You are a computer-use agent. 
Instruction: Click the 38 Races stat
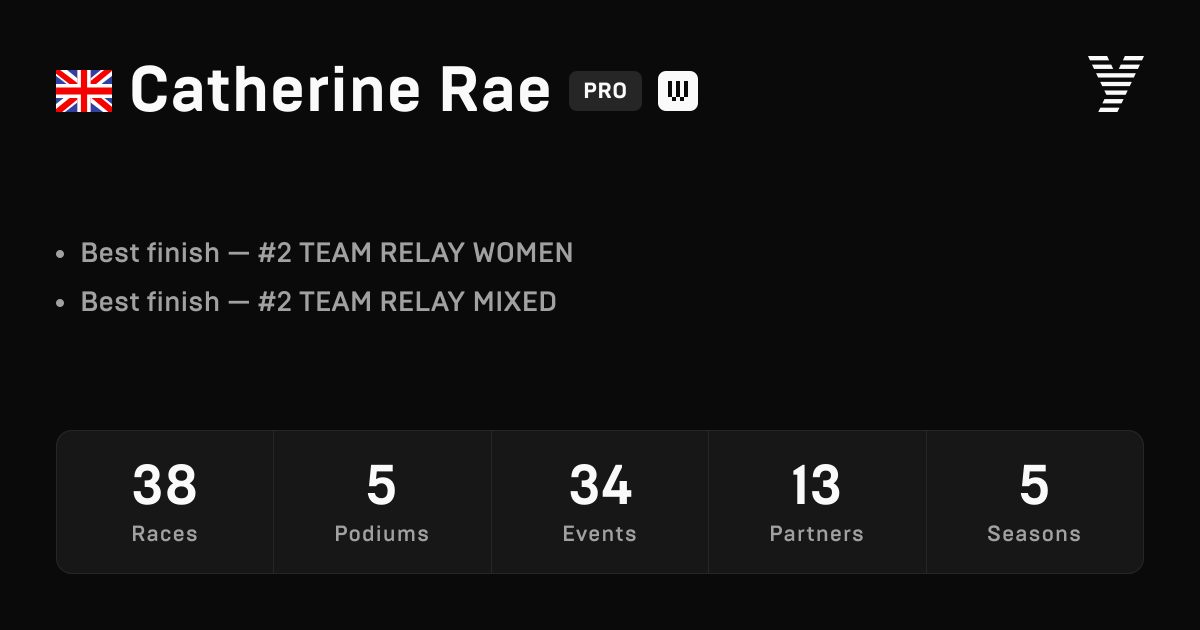click(x=165, y=502)
